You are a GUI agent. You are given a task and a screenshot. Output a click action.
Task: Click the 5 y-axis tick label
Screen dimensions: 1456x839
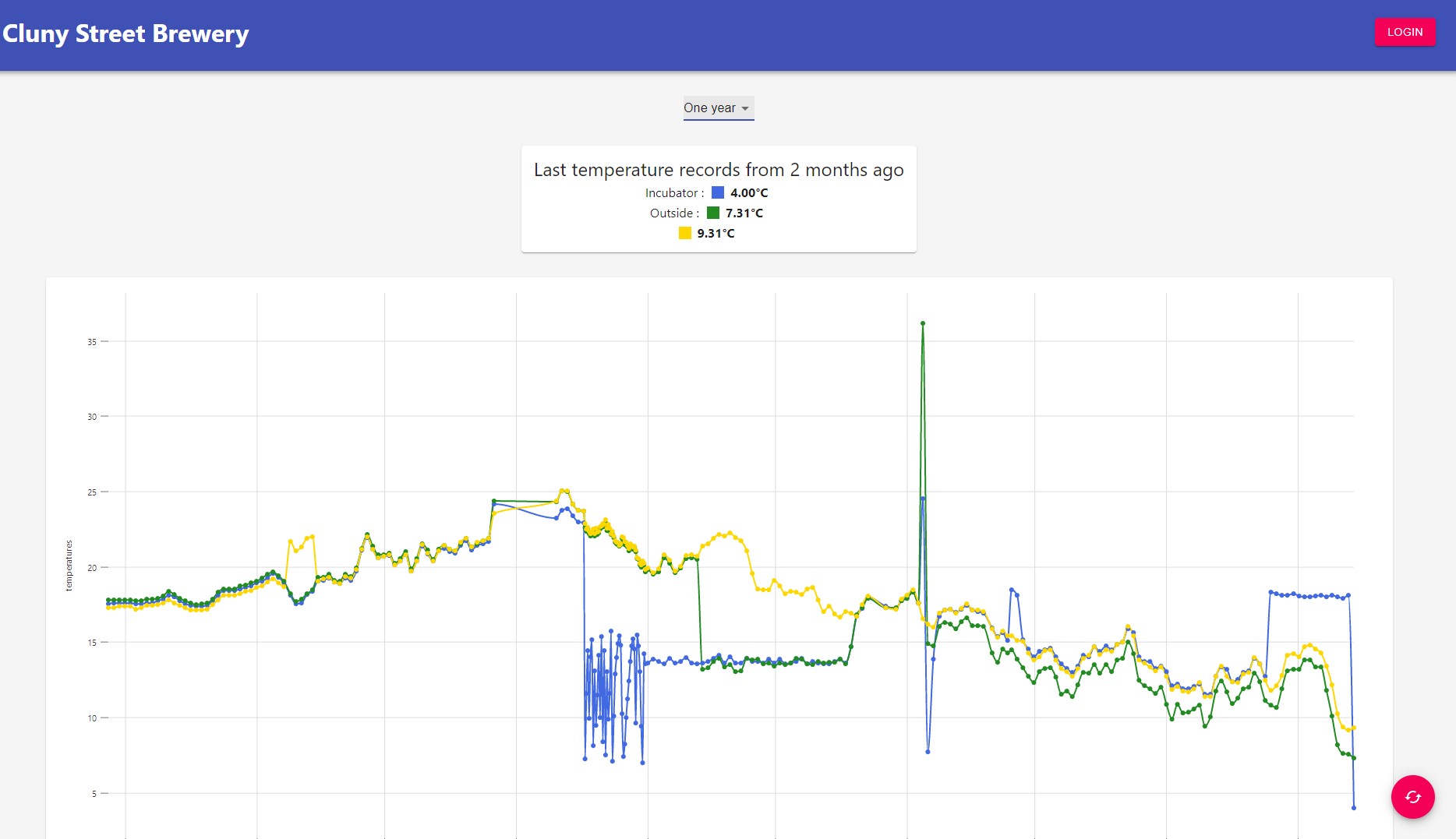tap(94, 794)
